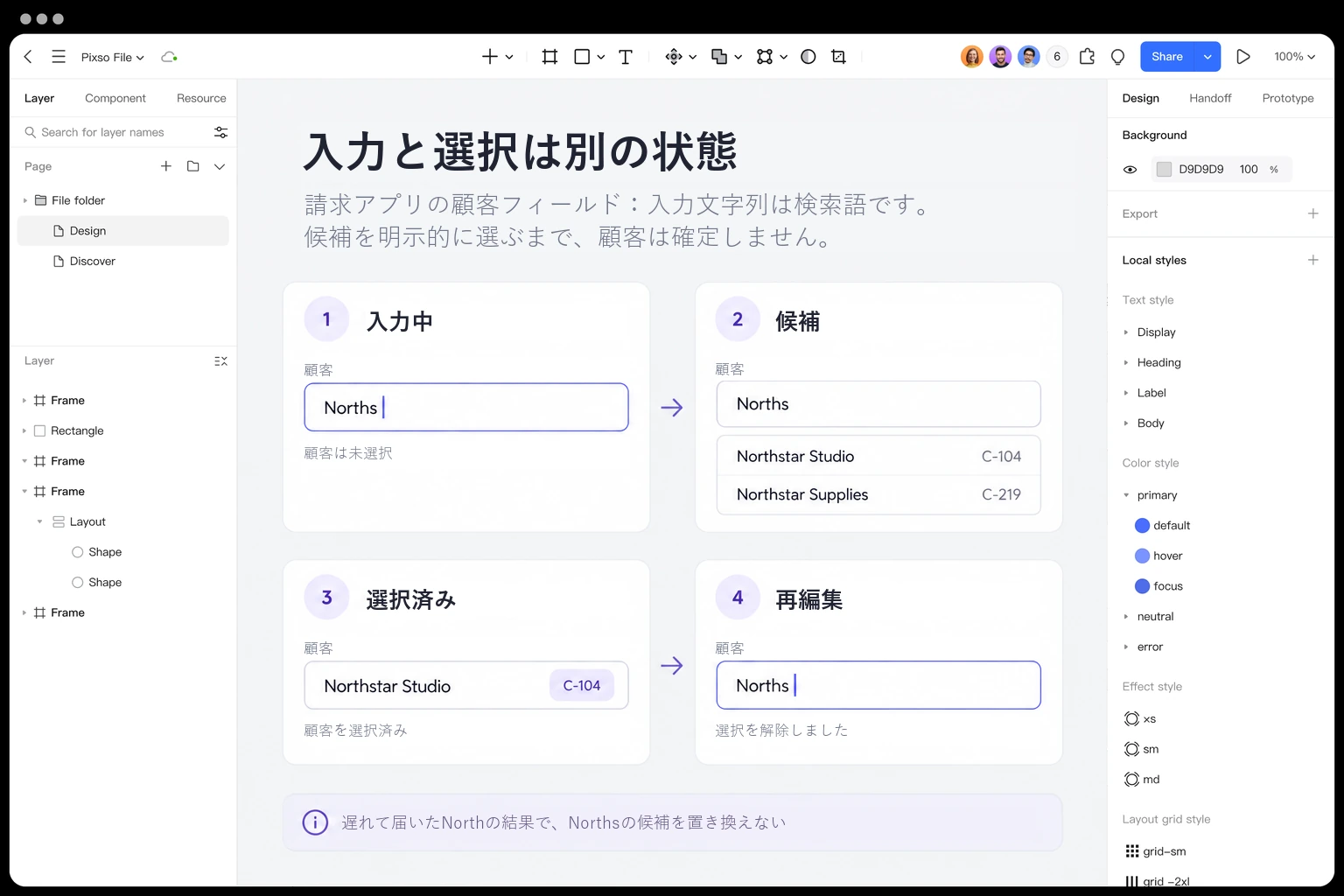Screen dimensions: 1344x896
Task: Switch to the Resource tab
Action: tap(201, 98)
